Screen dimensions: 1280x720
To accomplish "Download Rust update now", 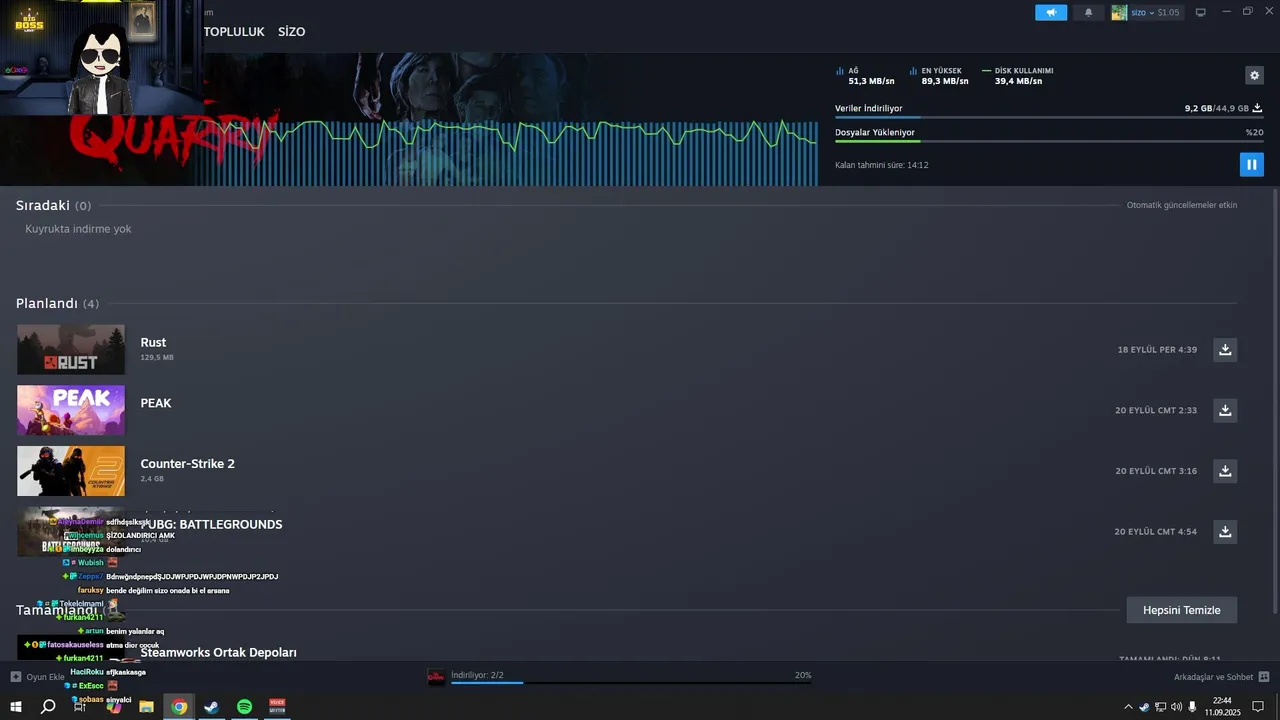I will tap(1225, 349).
